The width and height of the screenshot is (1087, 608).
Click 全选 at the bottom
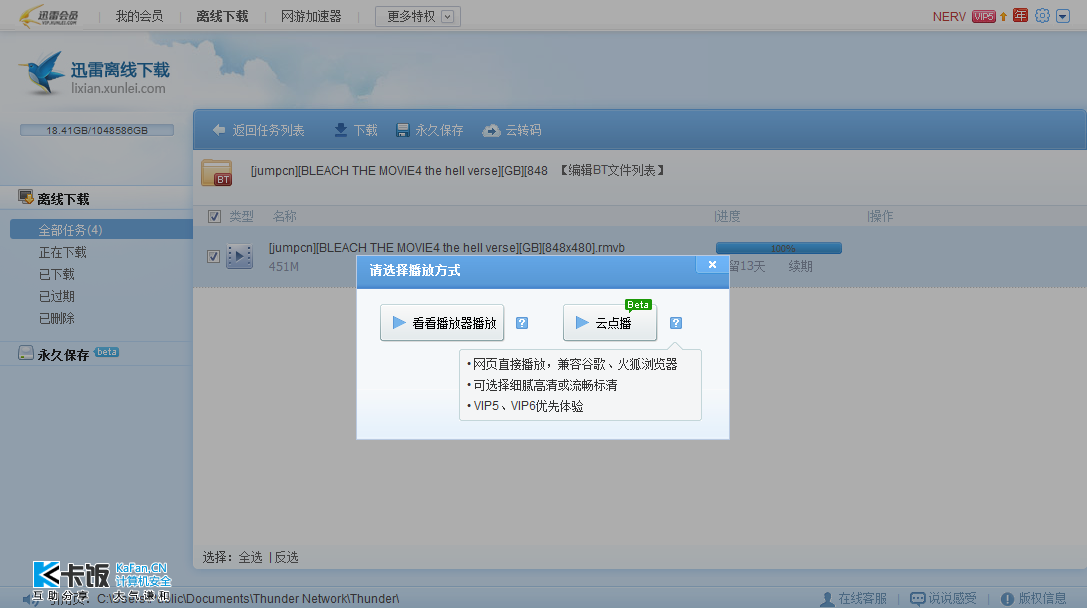250,557
